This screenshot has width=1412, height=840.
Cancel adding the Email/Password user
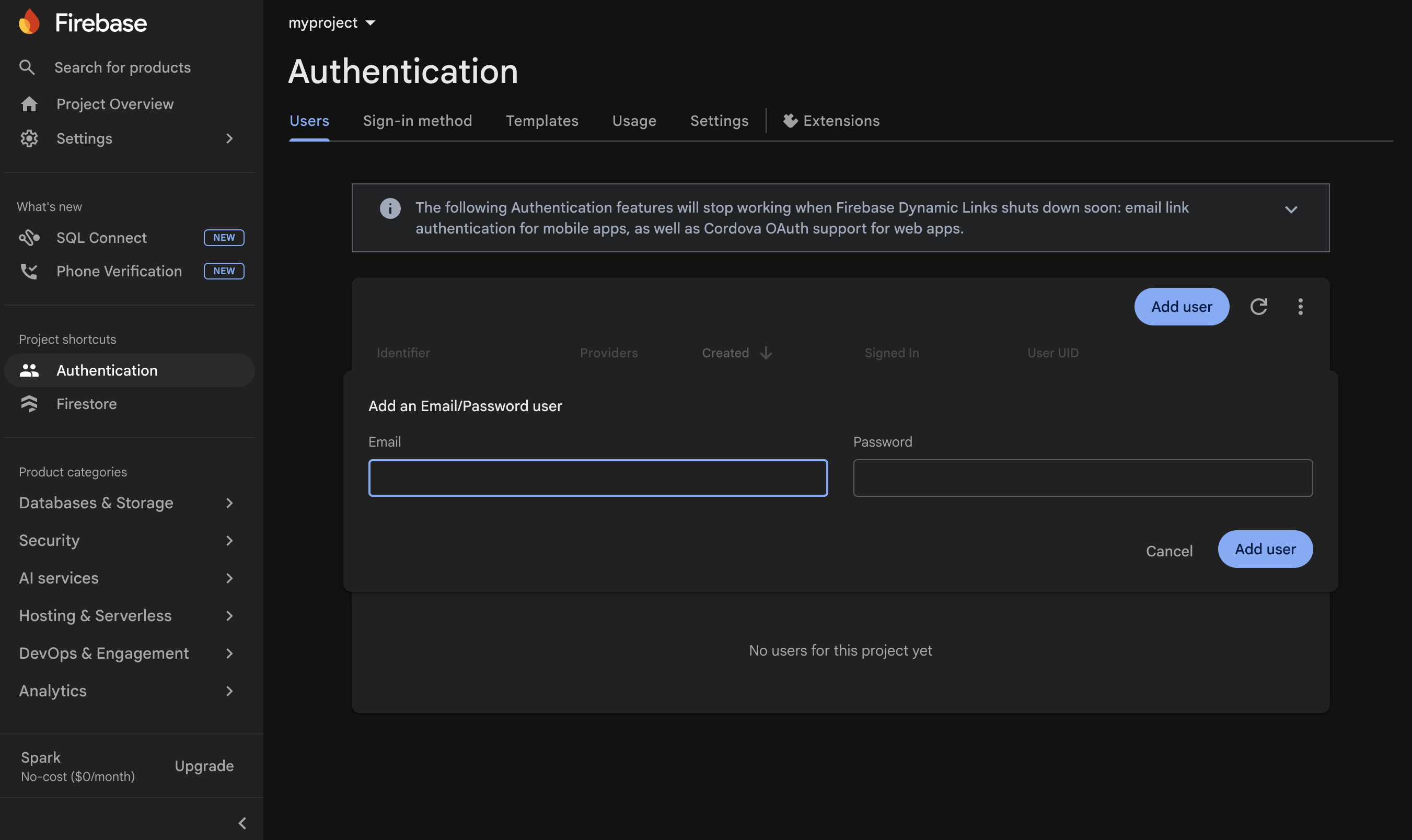coord(1169,551)
